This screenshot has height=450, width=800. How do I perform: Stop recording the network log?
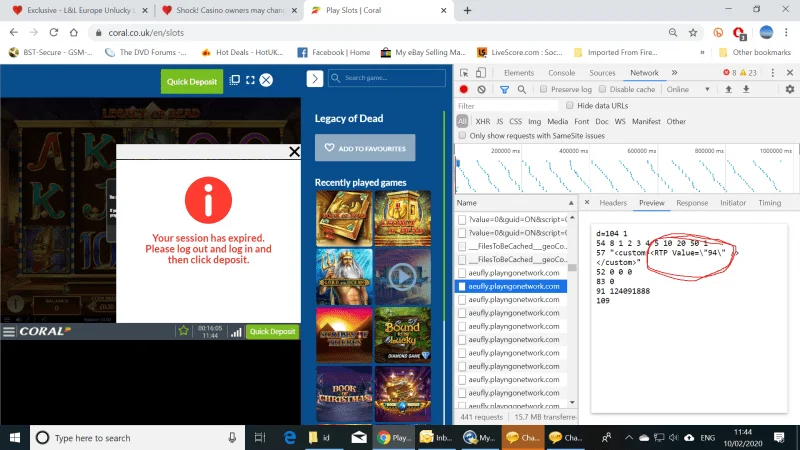pos(463,89)
